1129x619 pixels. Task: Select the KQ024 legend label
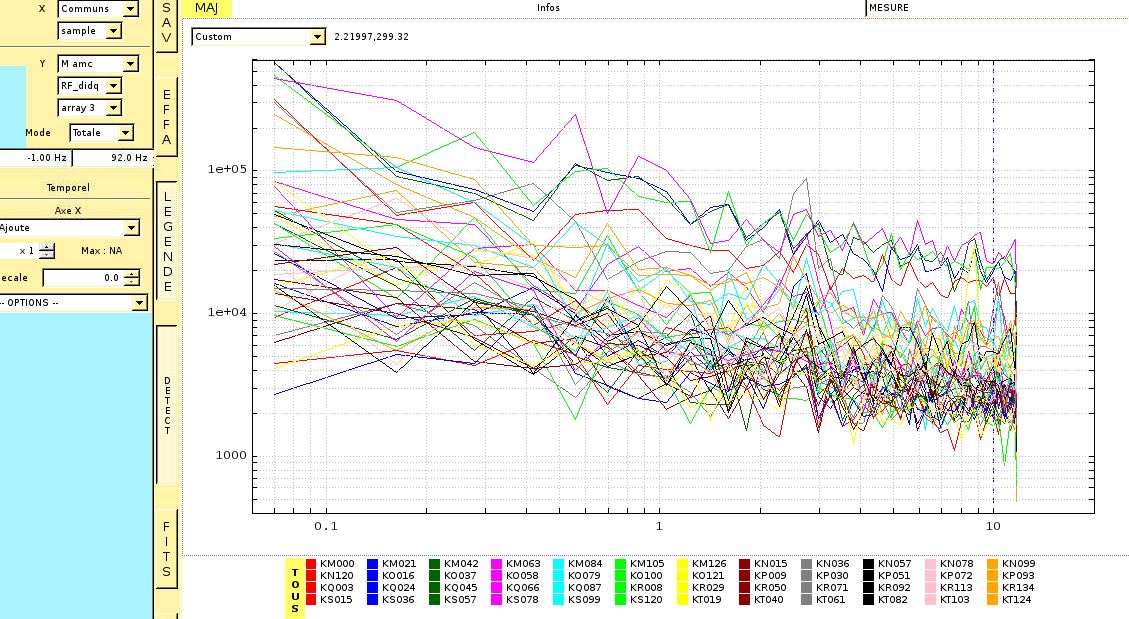[x=398, y=588]
